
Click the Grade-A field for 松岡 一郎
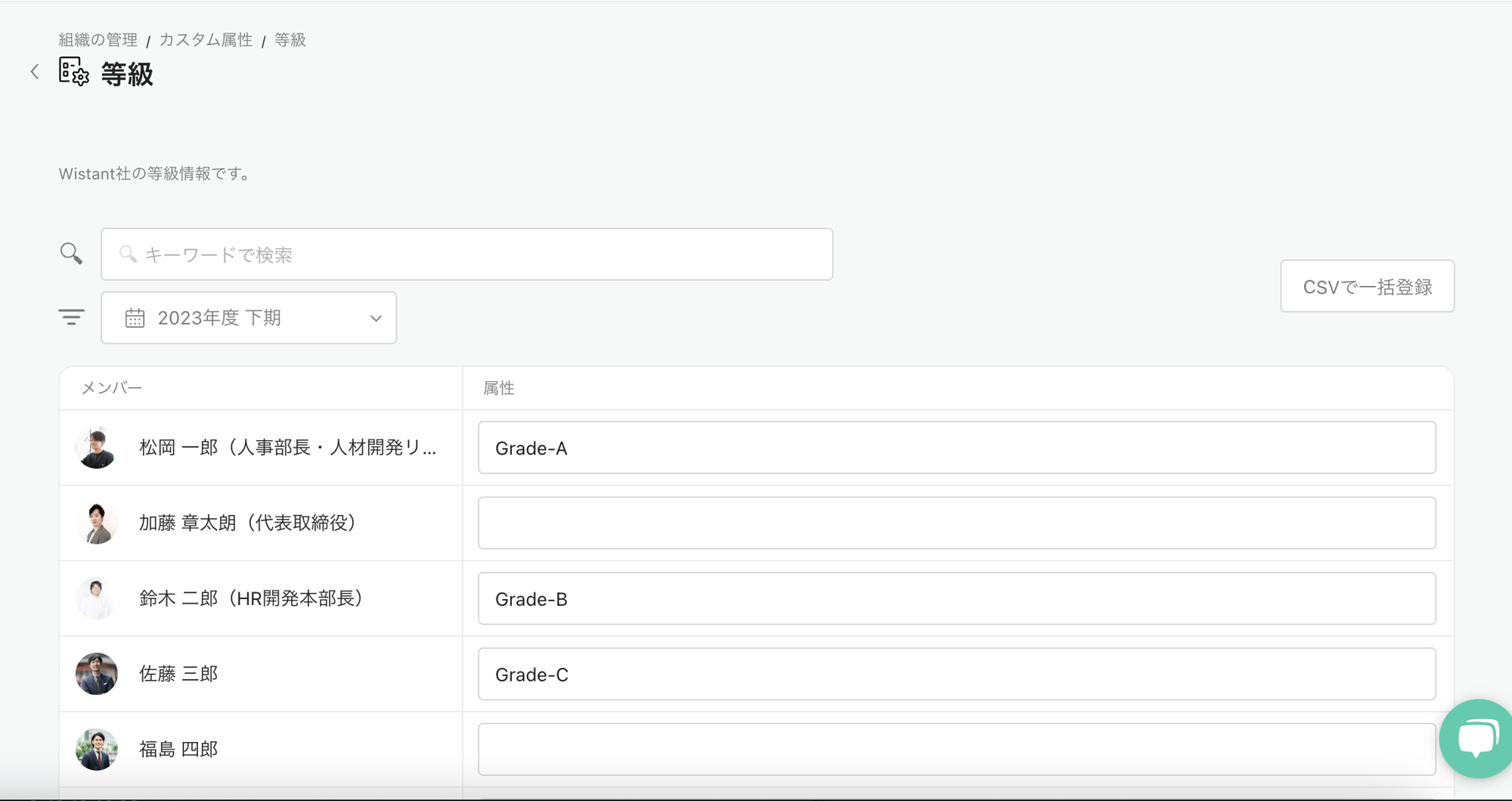point(956,448)
